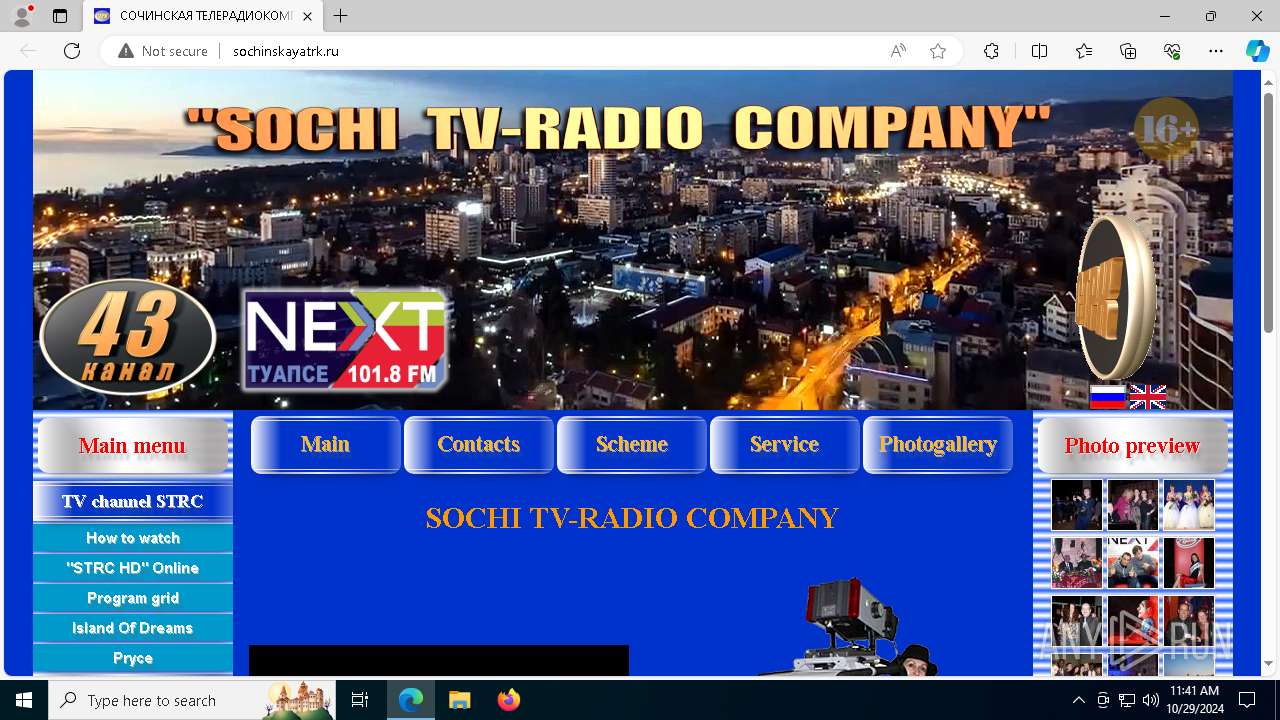Add page to favorites star icon
1280x720 pixels.
pyautogui.click(x=938, y=51)
